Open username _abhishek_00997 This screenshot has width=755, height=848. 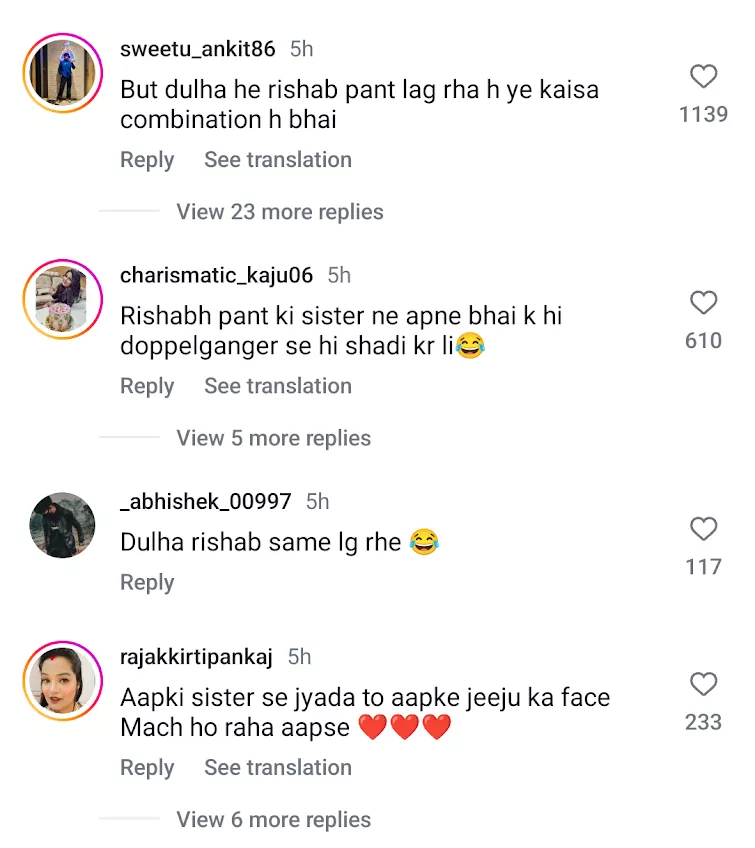click(205, 501)
